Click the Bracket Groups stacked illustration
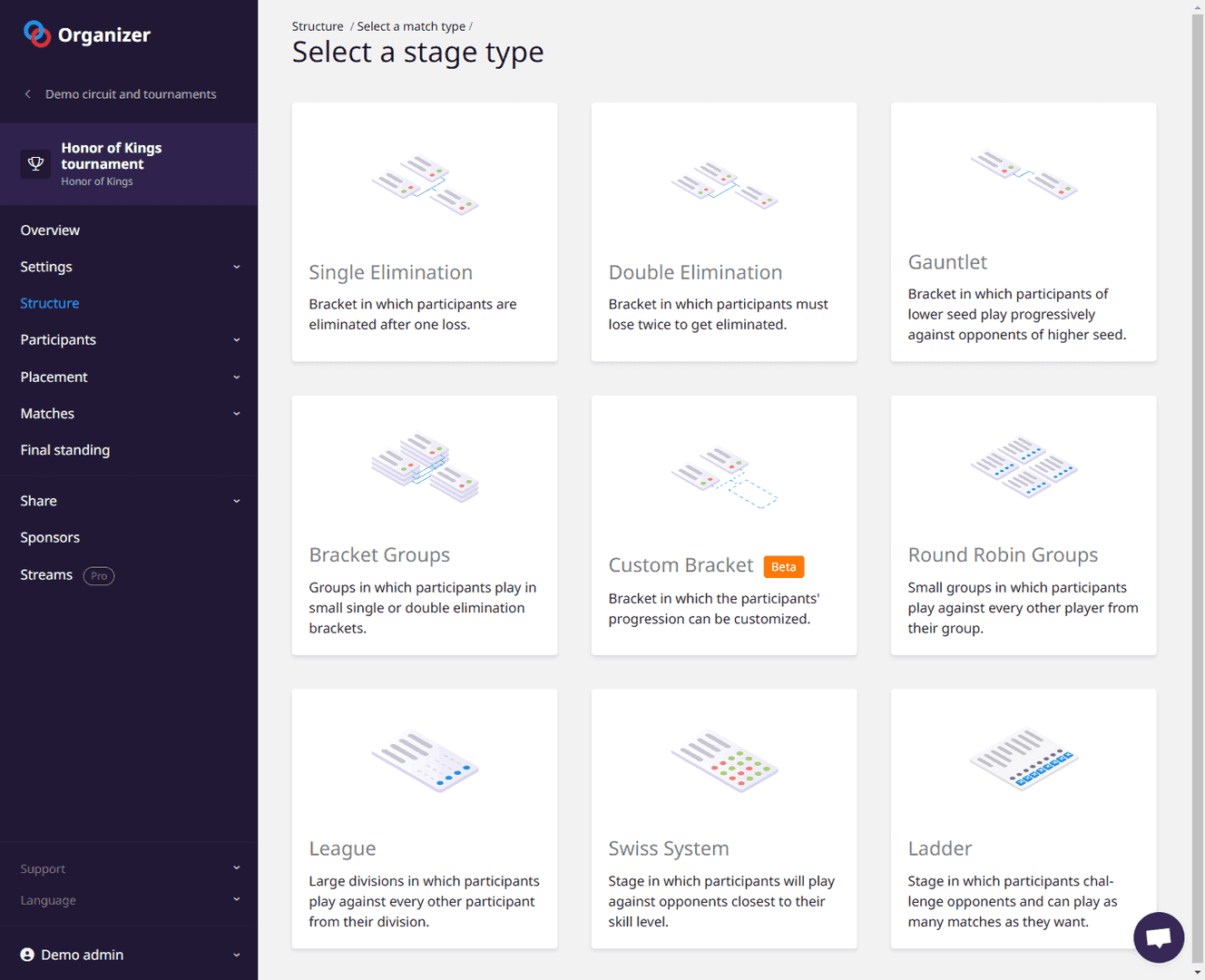Viewport: 1205px width, 980px height. (x=425, y=467)
